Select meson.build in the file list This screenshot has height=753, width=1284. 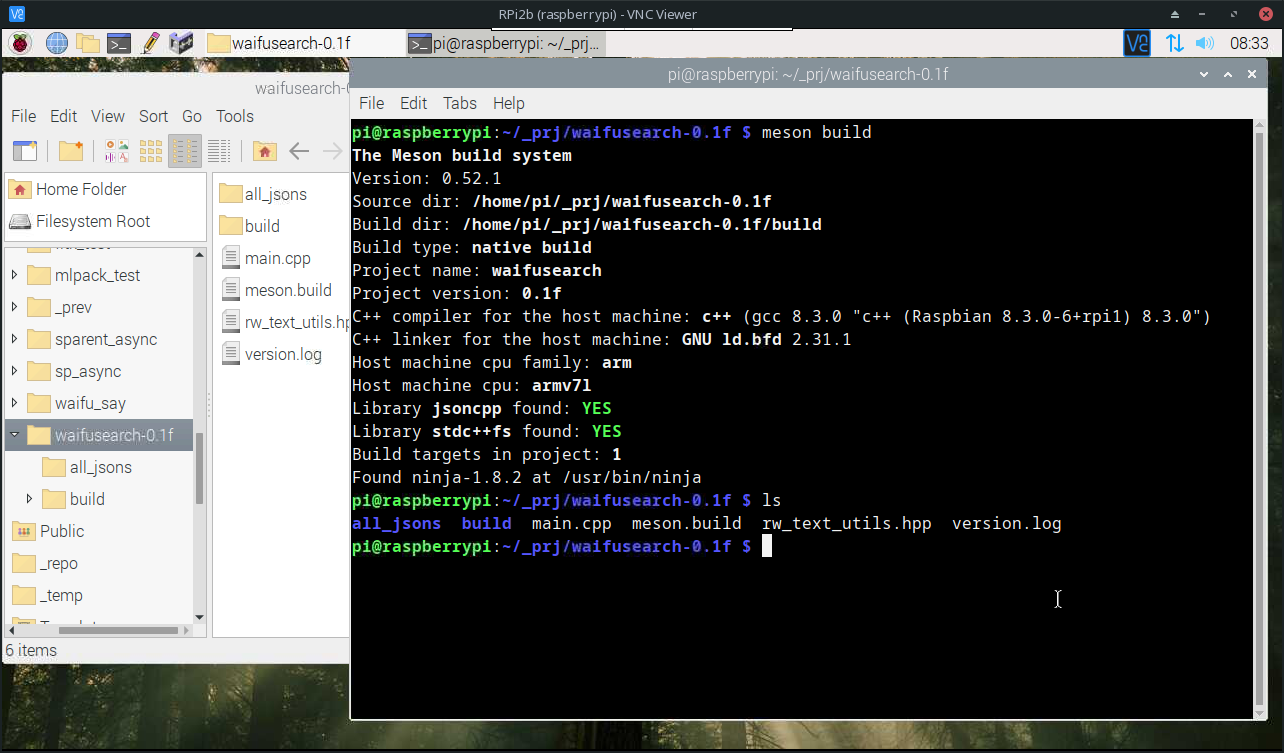click(276, 290)
